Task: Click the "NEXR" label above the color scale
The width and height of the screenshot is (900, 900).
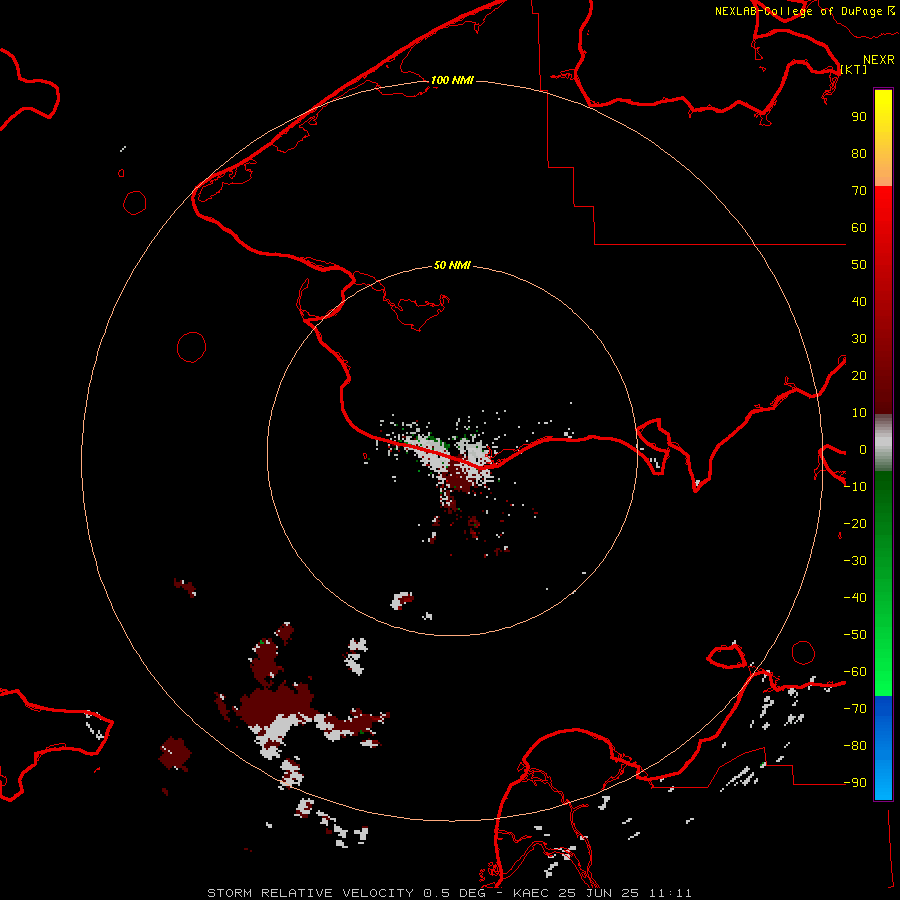Action: [879, 60]
